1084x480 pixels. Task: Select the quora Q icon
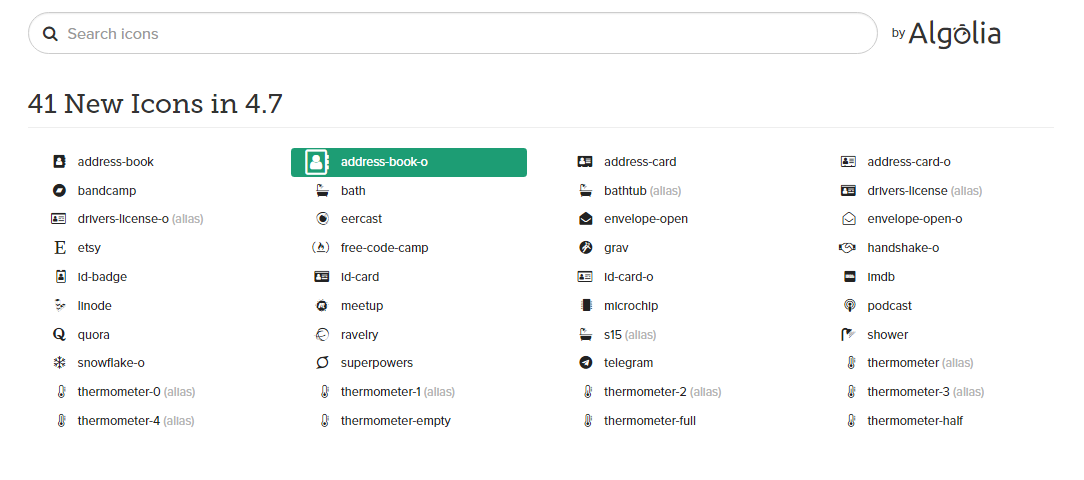pyautogui.click(x=59, y=335)
